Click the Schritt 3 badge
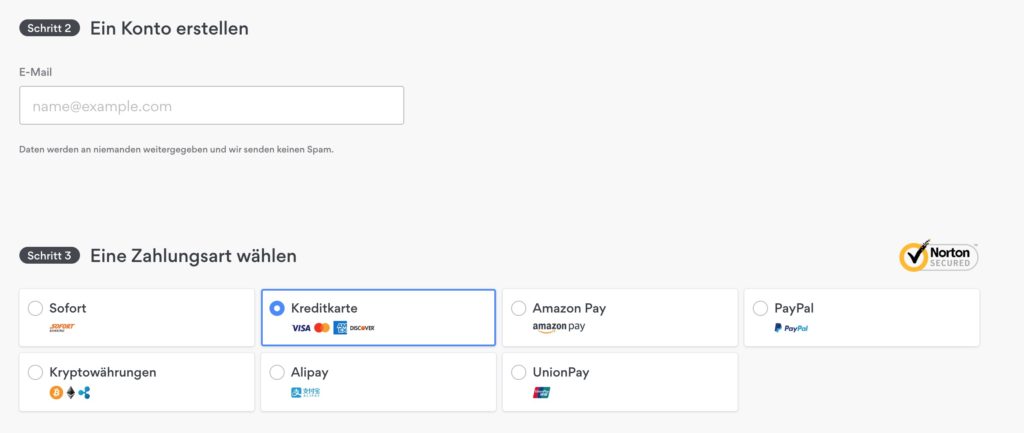Viewport: 1024px width, 433px height. pos(50,255)
